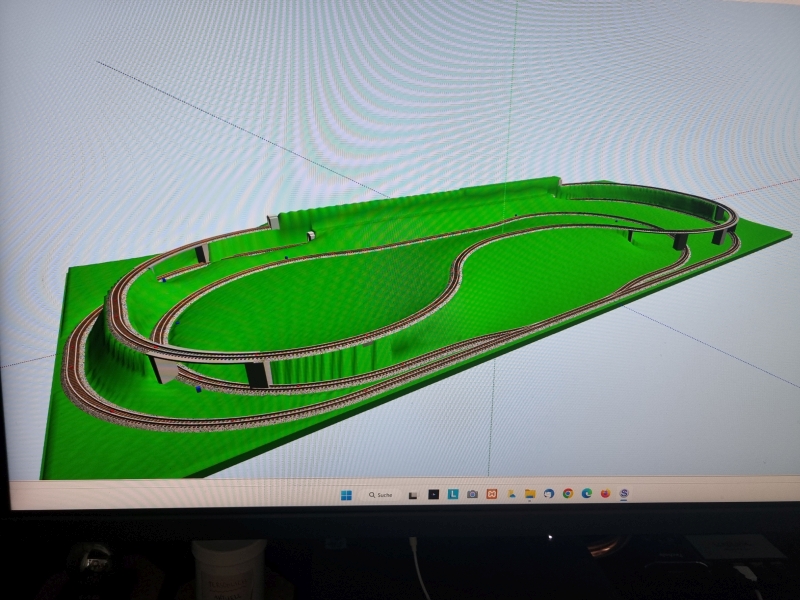
Task: Open the yellow photo icon in taskbar
Action: coord(511,495)
